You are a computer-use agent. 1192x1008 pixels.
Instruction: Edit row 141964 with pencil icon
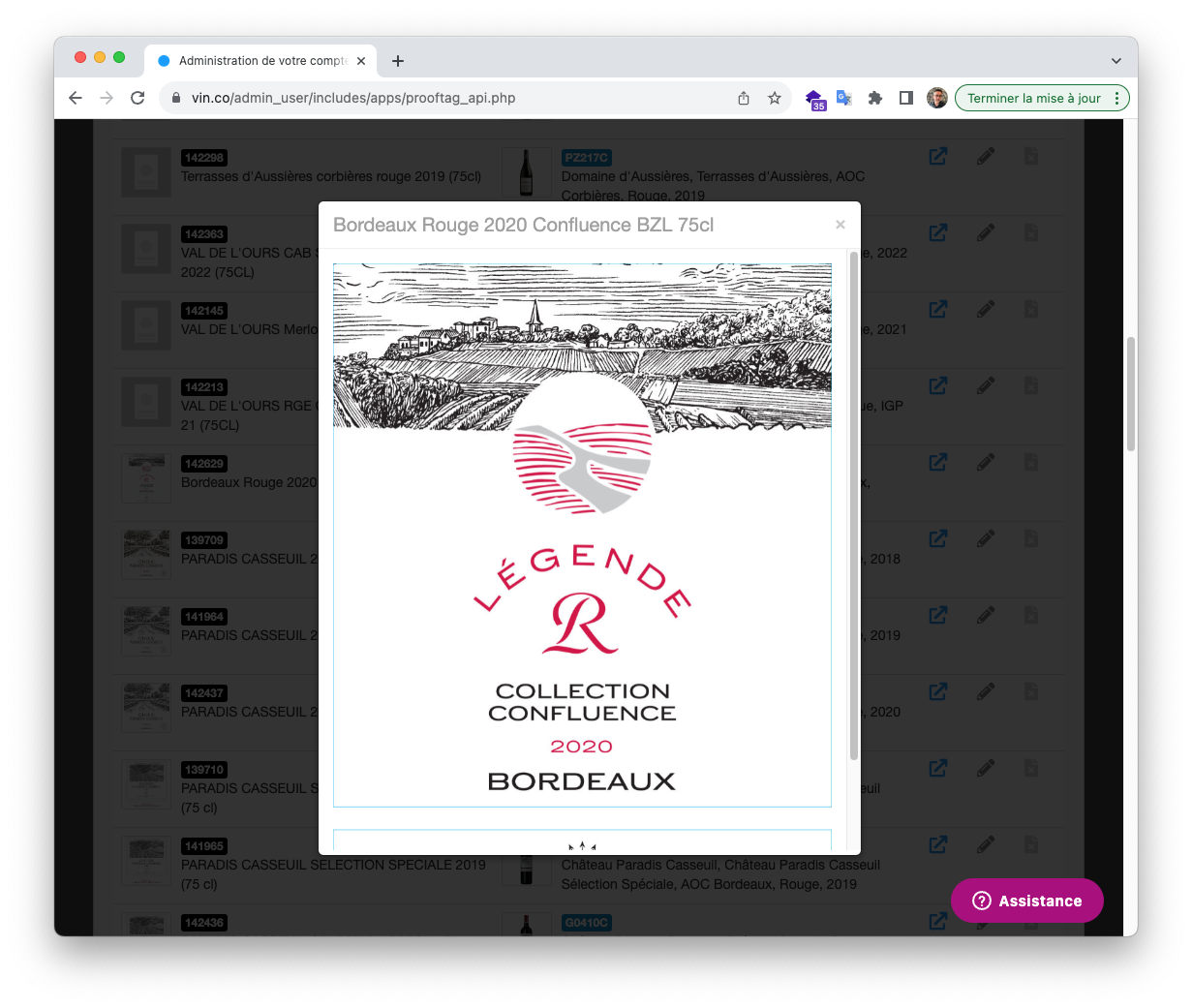[986, 615]
